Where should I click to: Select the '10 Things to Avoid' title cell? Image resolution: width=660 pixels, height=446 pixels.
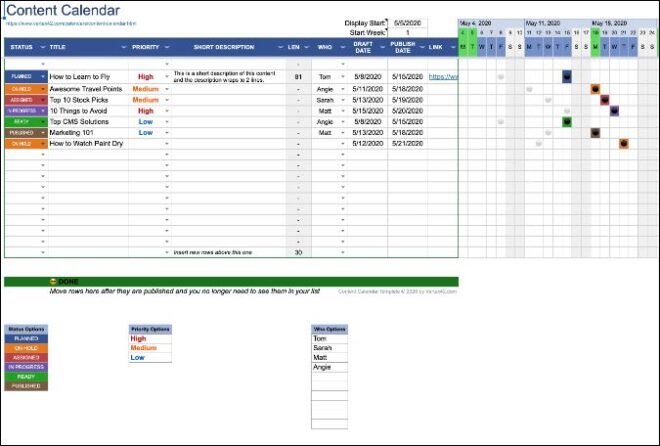click(88, 111)
